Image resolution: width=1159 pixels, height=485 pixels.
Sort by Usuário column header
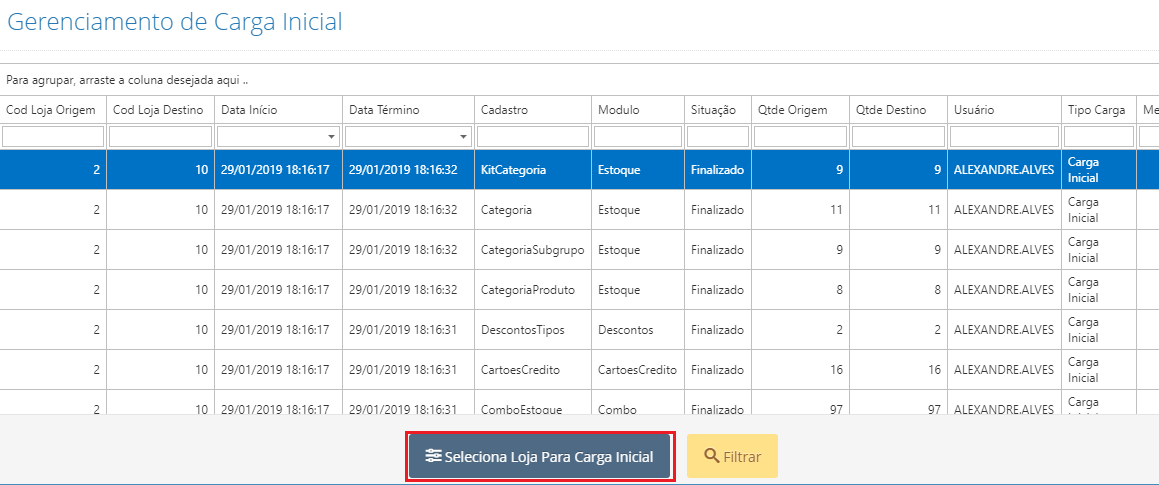click(1004, 110)
